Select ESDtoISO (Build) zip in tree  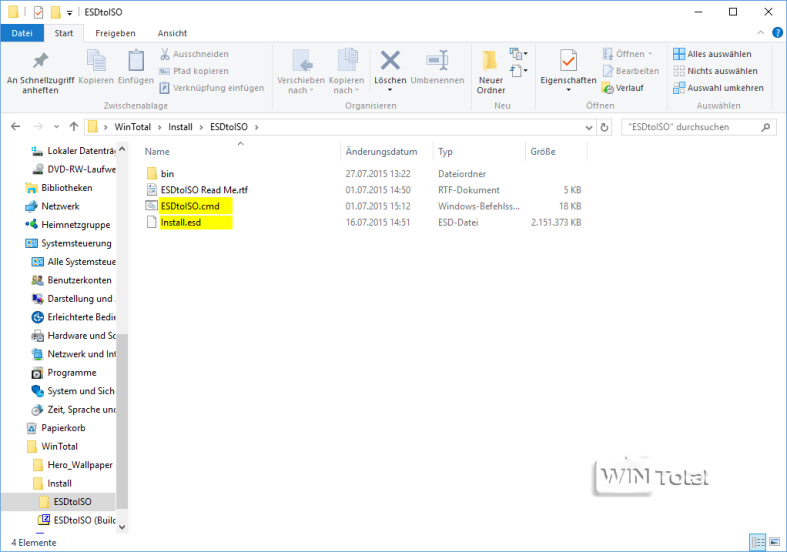(84, 520)
